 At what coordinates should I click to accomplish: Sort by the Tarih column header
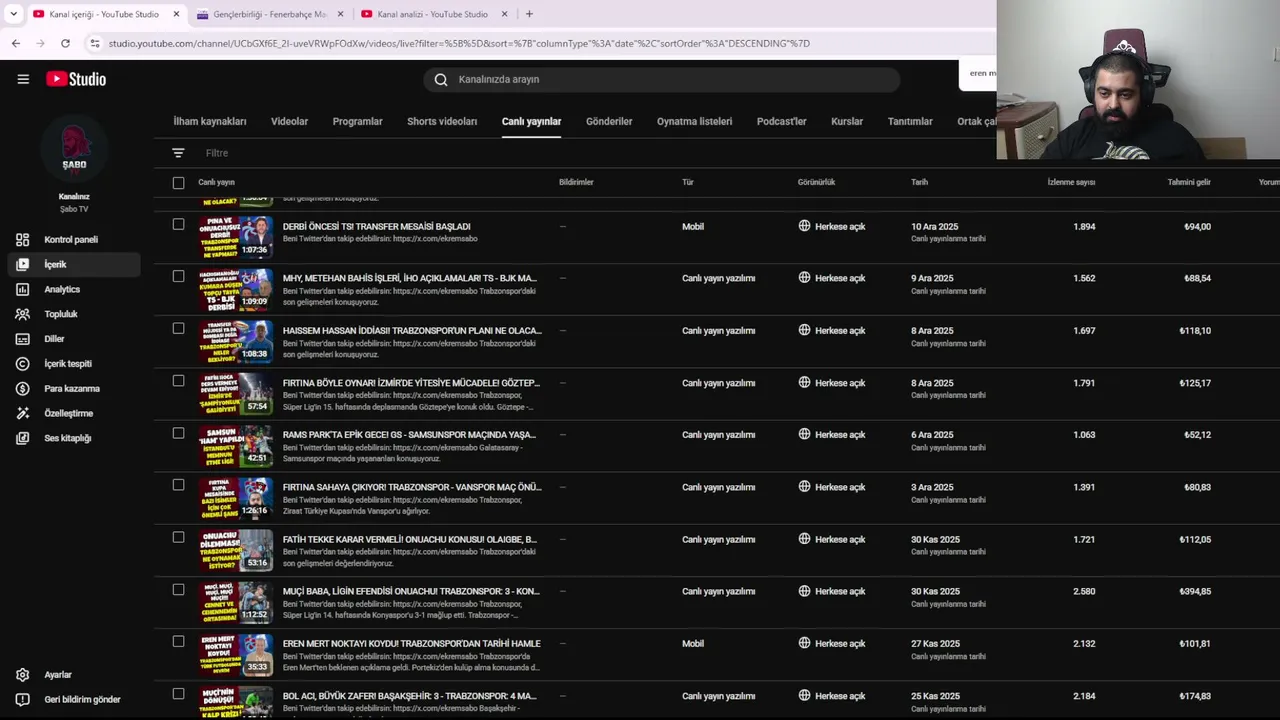coord(919,183)
